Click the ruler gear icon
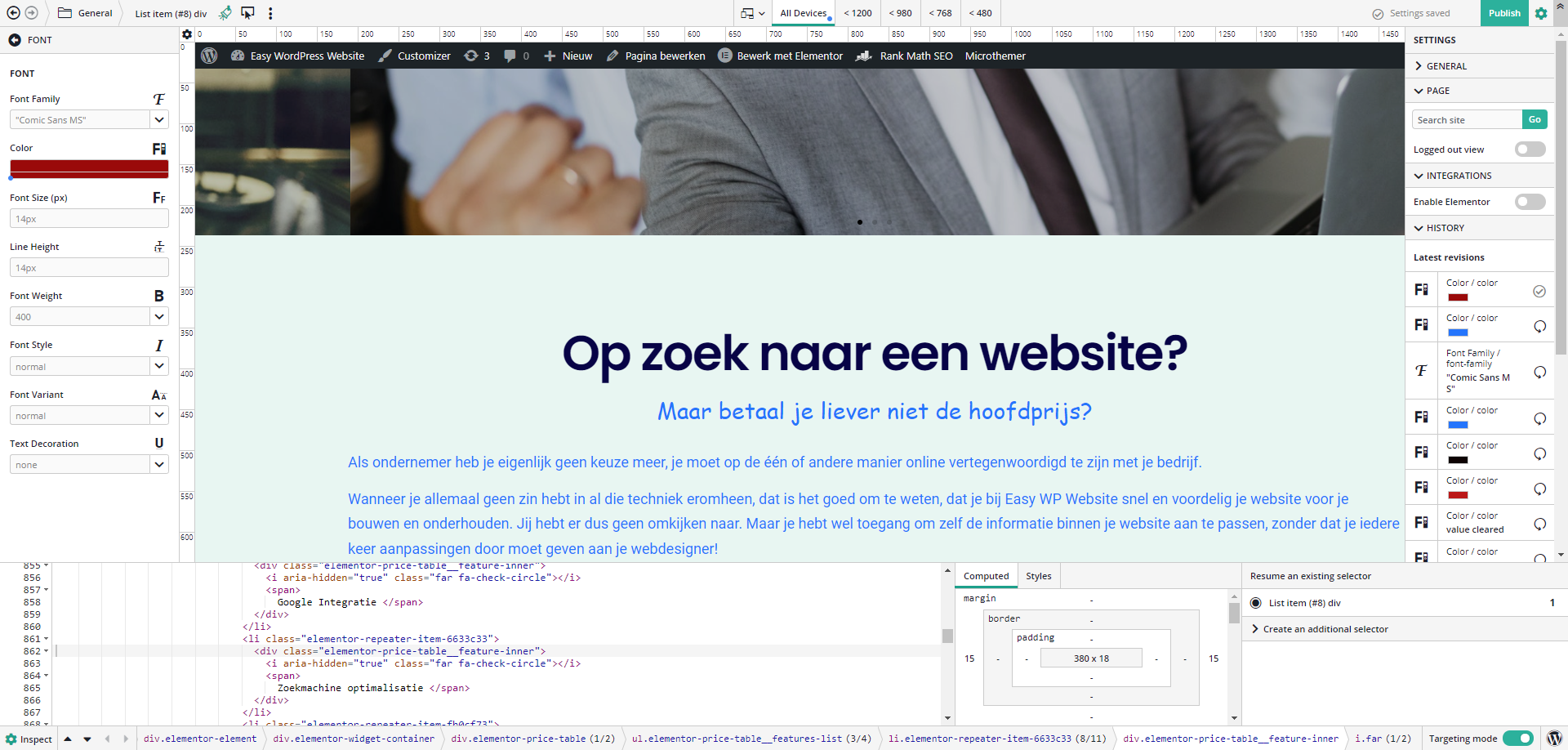The width and height of the screenshot is (1568, 750). click(187, 34)
